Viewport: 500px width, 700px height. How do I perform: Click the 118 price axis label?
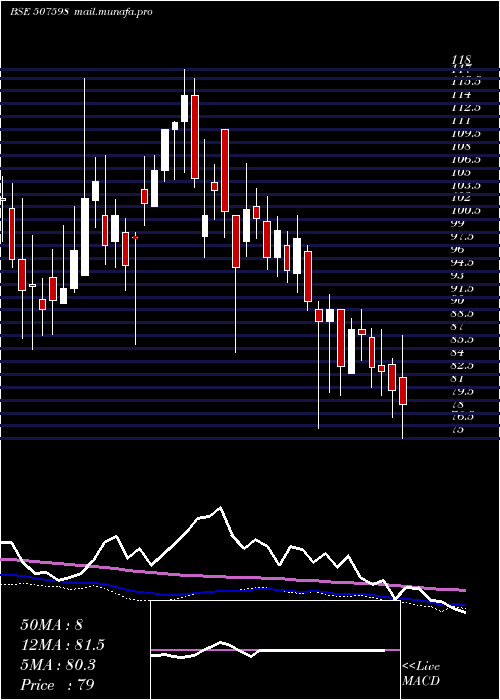coord(461,59)
